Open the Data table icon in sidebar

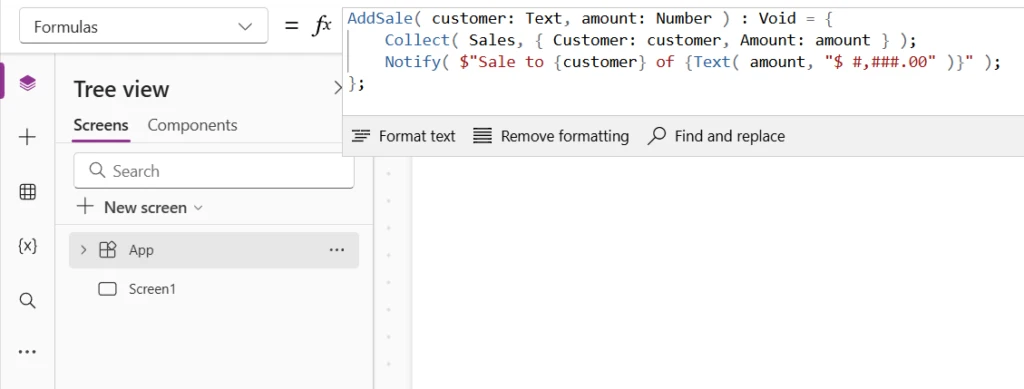(27, 192)
